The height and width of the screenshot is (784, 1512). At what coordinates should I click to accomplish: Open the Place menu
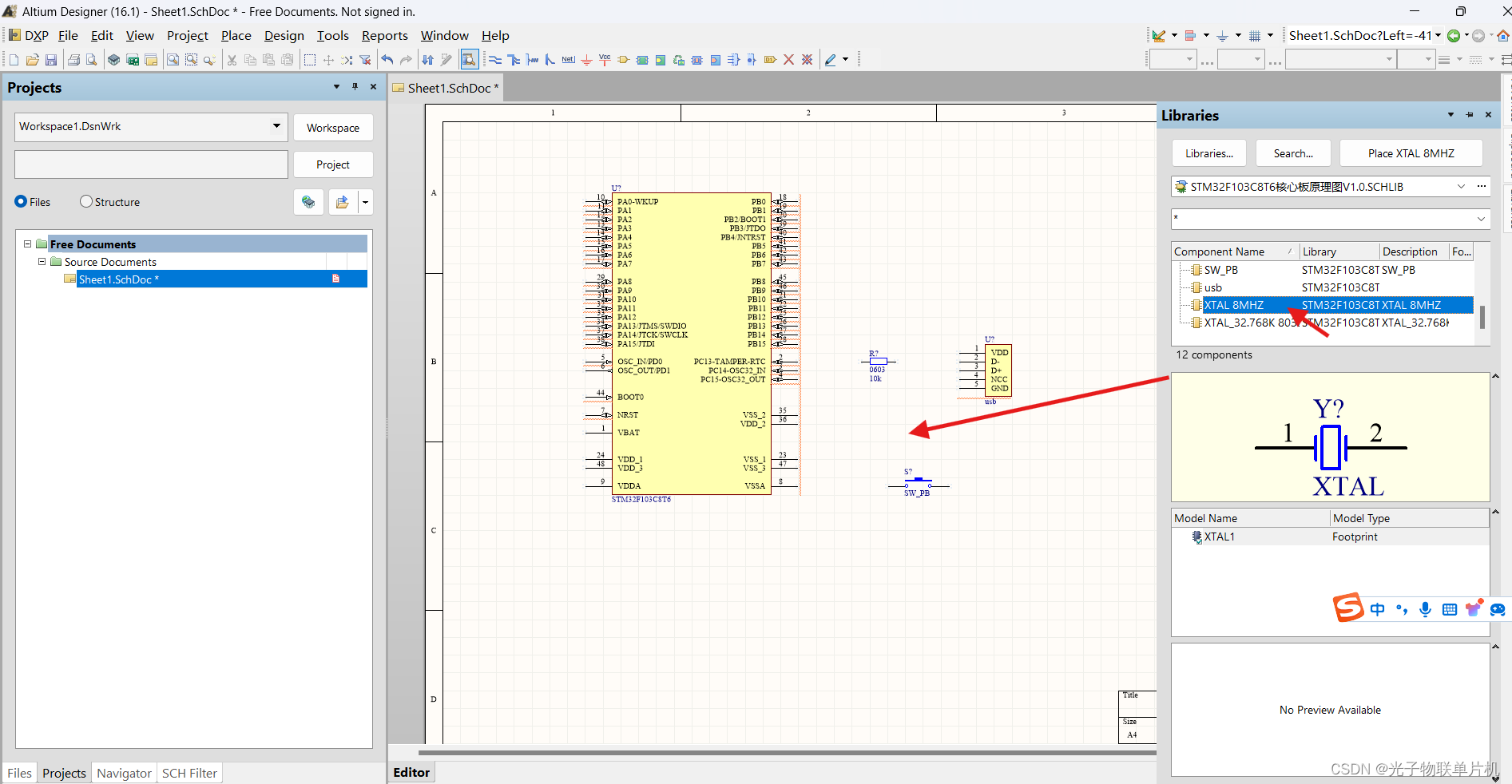(x=236, y=36)
